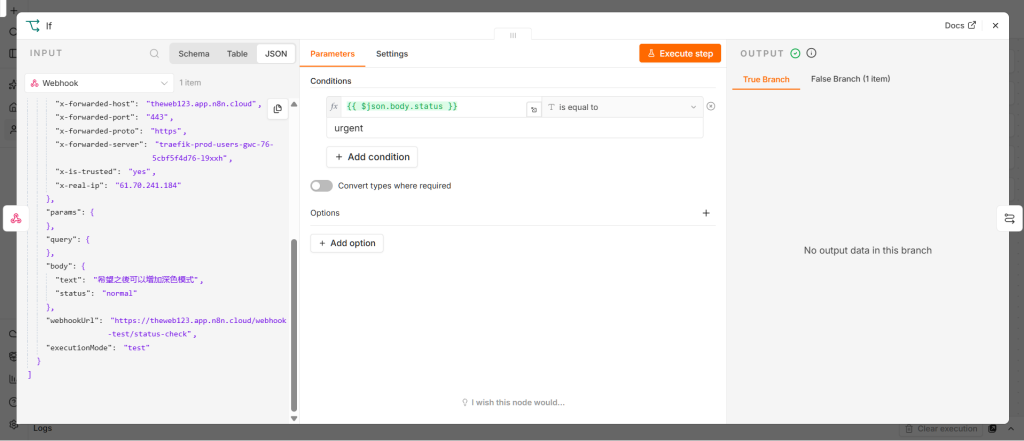Click the "body" JSON key
1024x441 pixels.
point(60,267)
